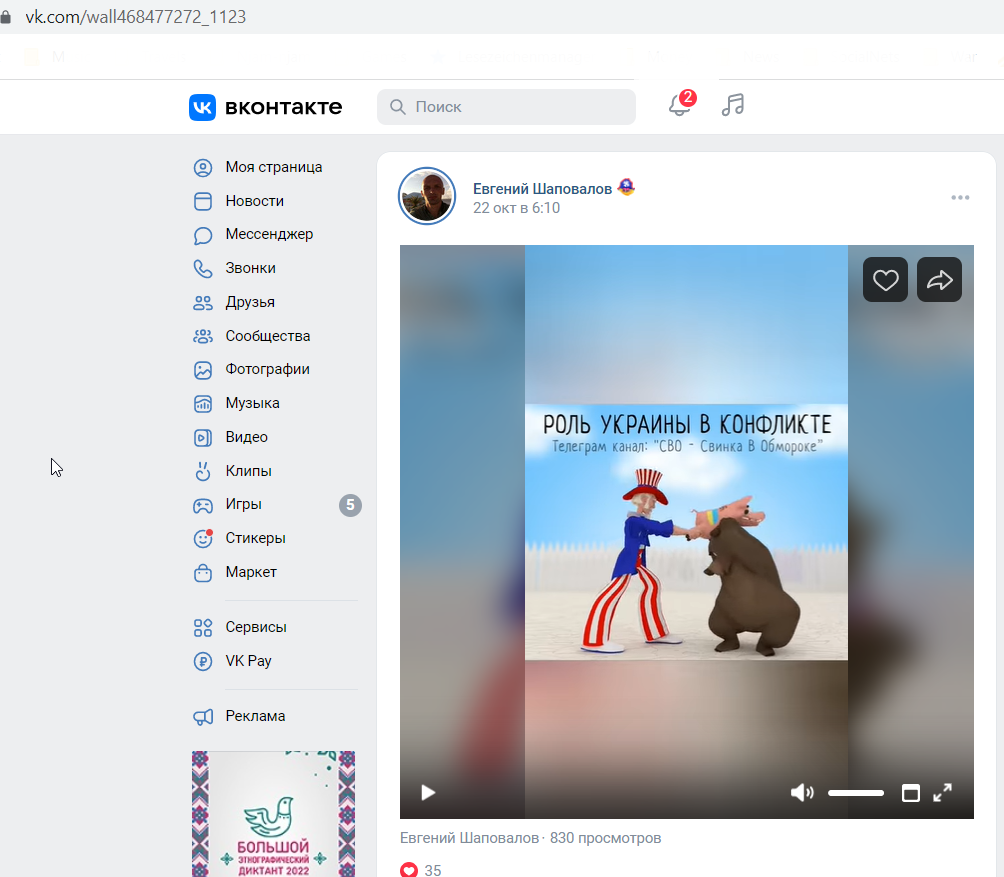Mute the video with speaker icon

802,793
